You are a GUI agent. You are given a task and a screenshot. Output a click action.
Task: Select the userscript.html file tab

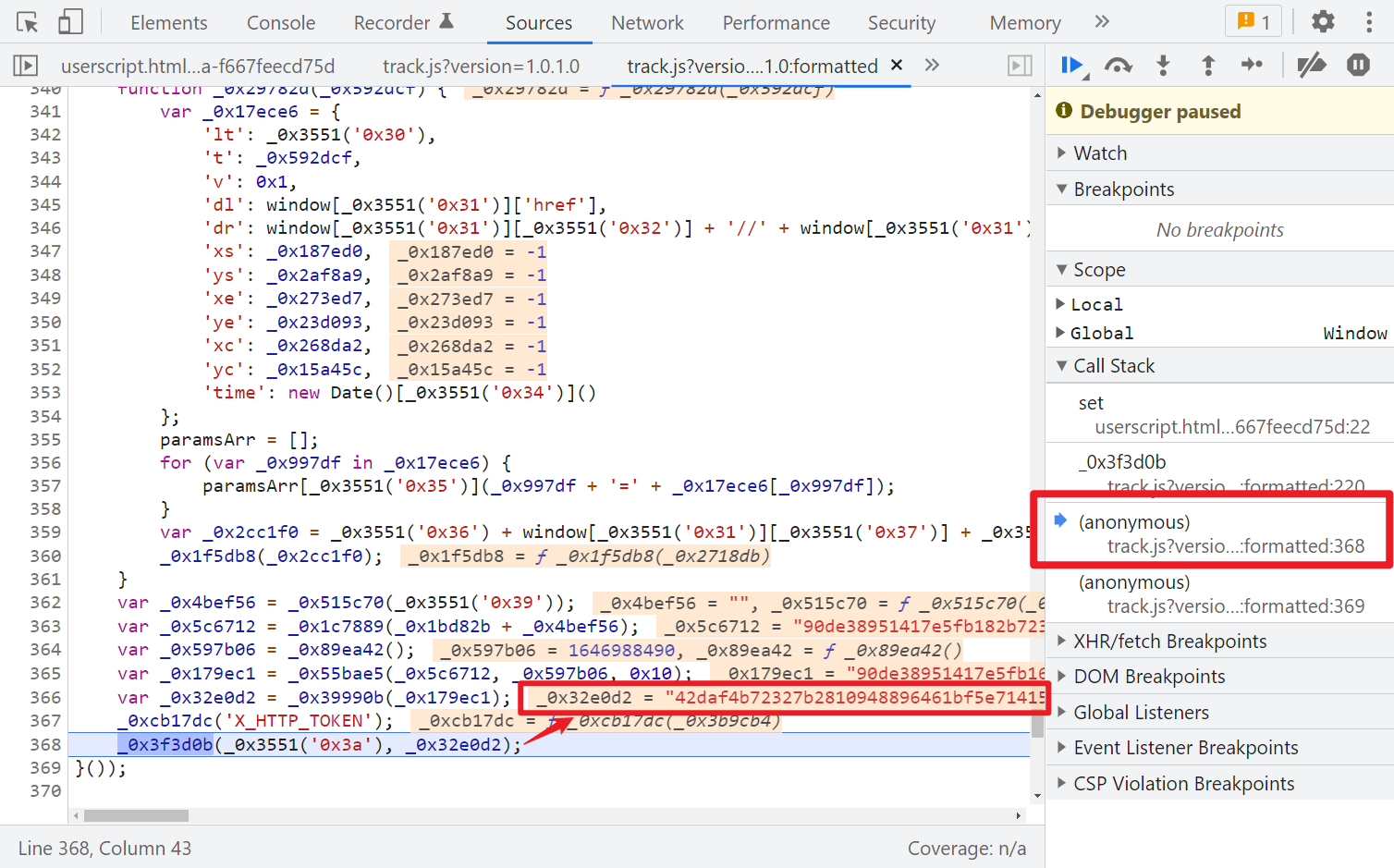(x=198, y=66)
